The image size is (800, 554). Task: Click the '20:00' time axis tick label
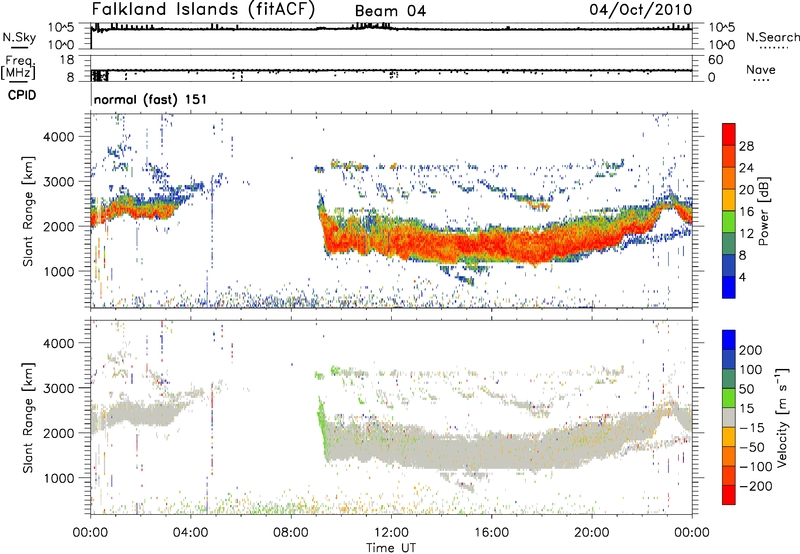tap(592, 532)
